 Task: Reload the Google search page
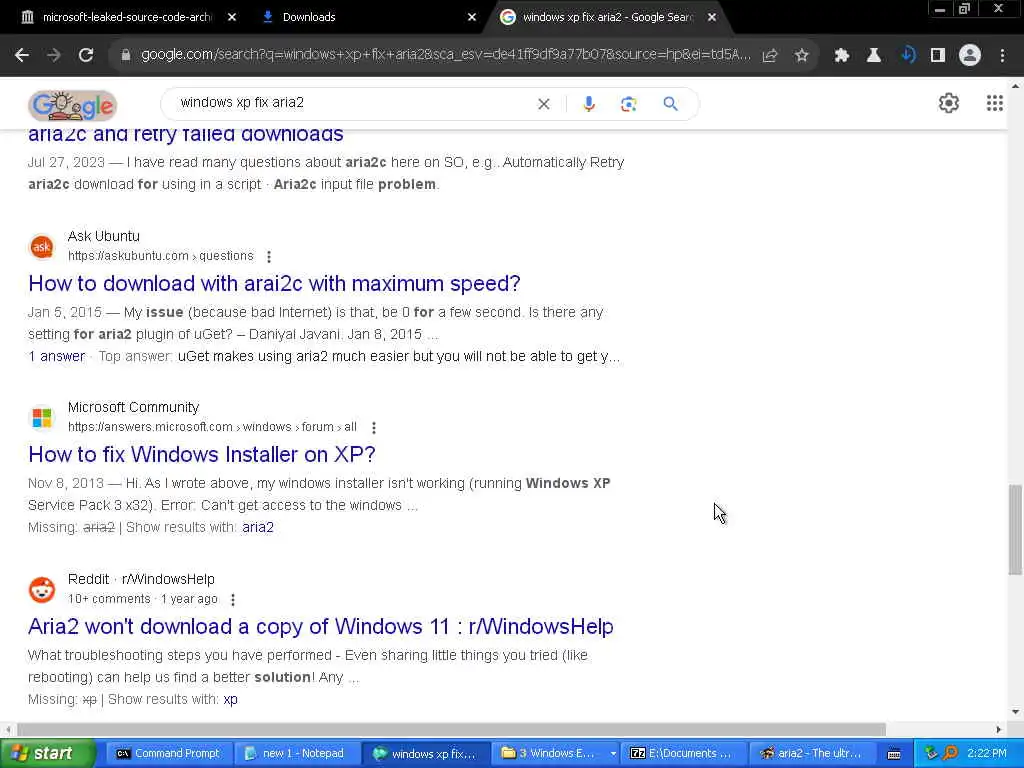coord(86,56)
